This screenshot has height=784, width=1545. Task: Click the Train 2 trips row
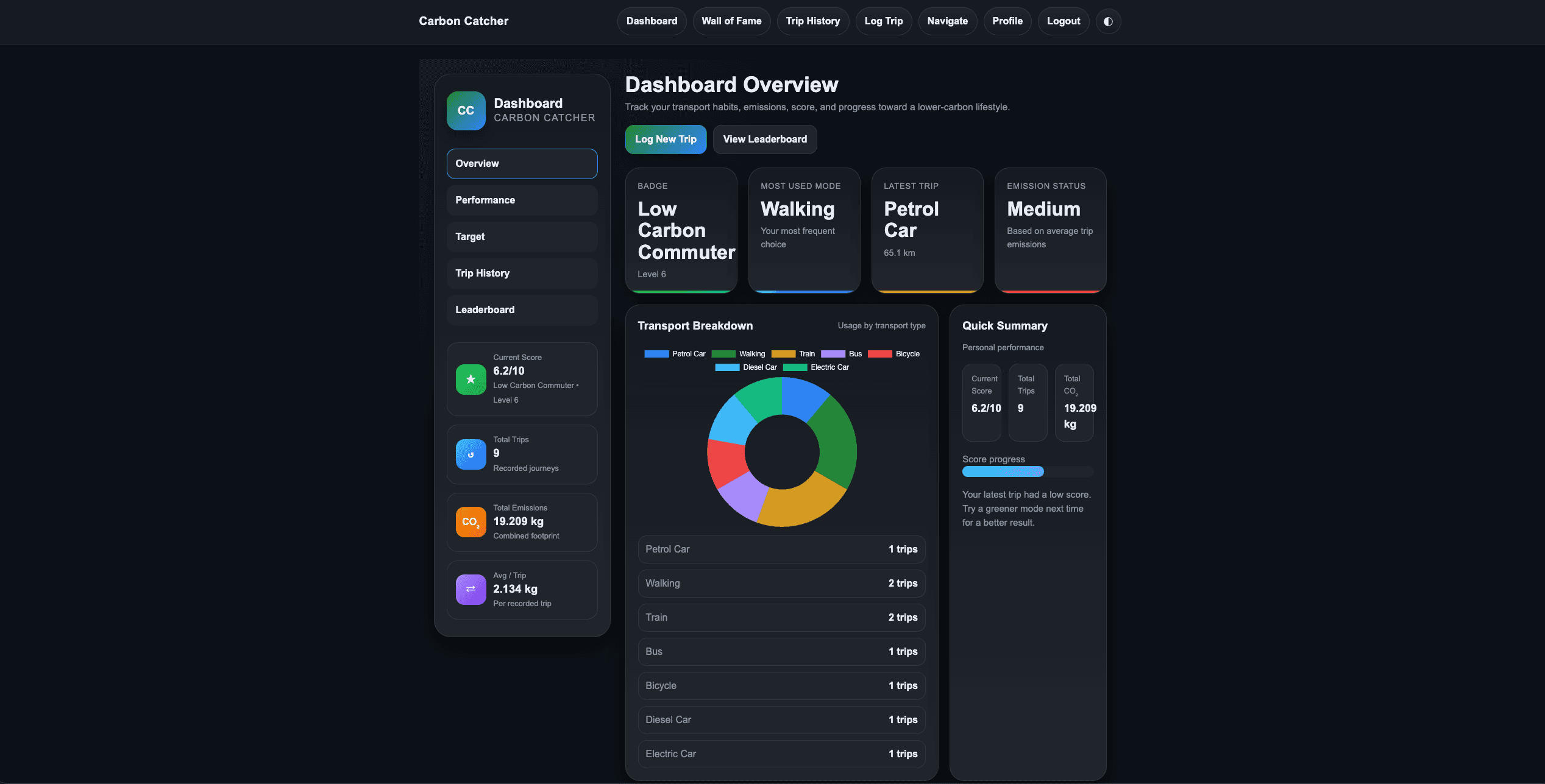point(782,618)
